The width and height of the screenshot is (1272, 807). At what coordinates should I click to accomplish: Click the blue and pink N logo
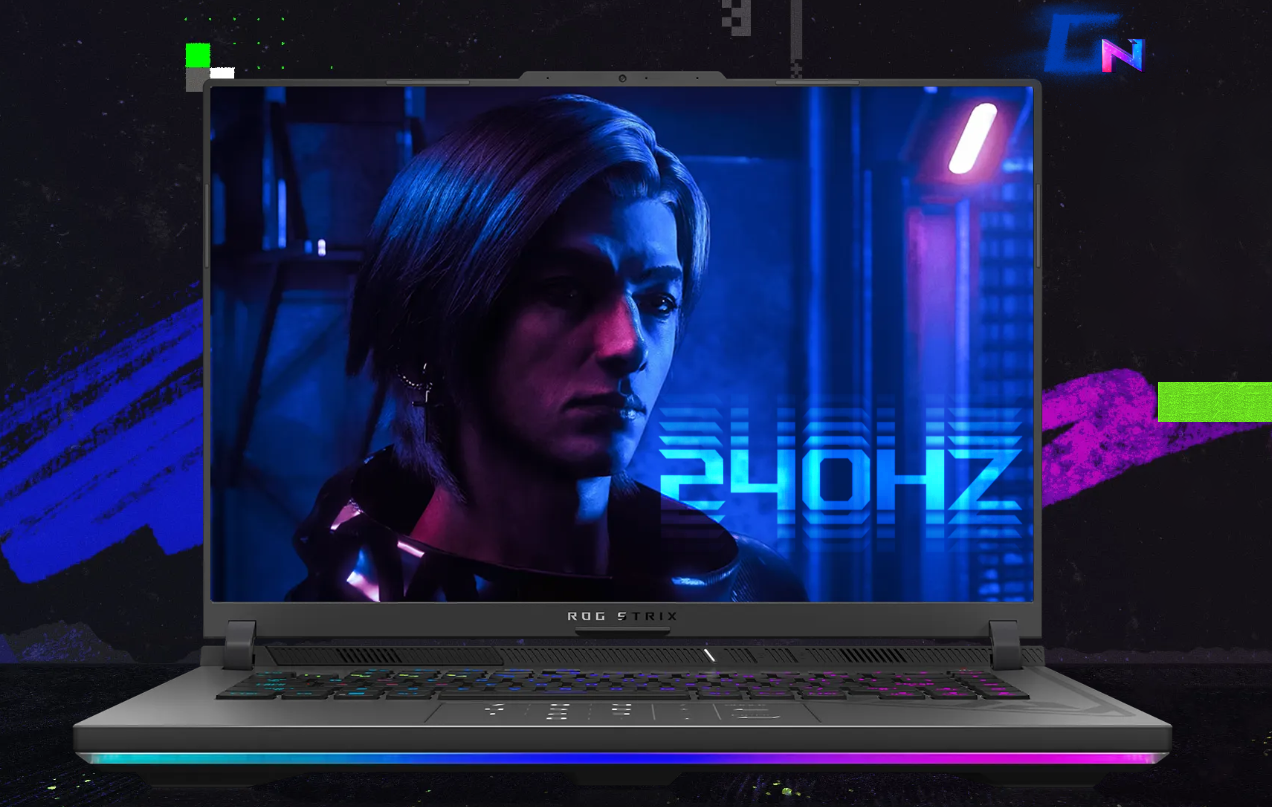(x=1120, y=56)
